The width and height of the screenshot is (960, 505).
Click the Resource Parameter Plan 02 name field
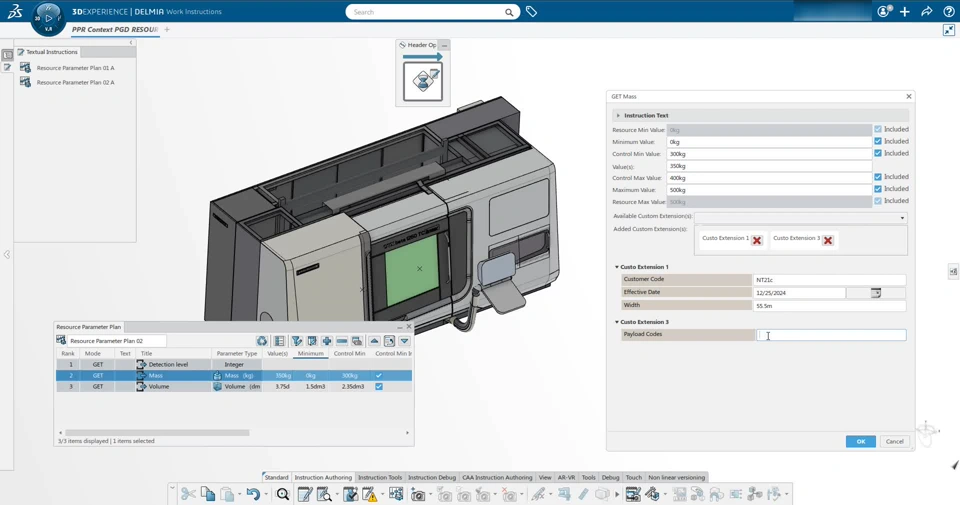(x=117, y=341)
